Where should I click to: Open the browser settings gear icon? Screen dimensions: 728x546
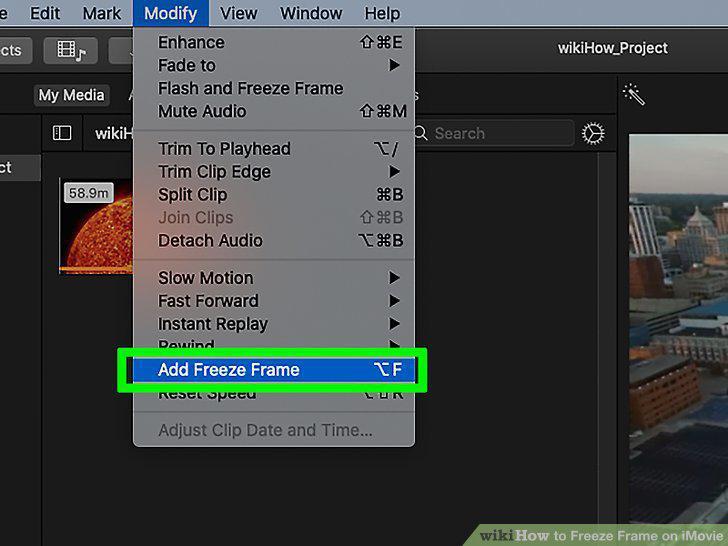click(593, 134)
